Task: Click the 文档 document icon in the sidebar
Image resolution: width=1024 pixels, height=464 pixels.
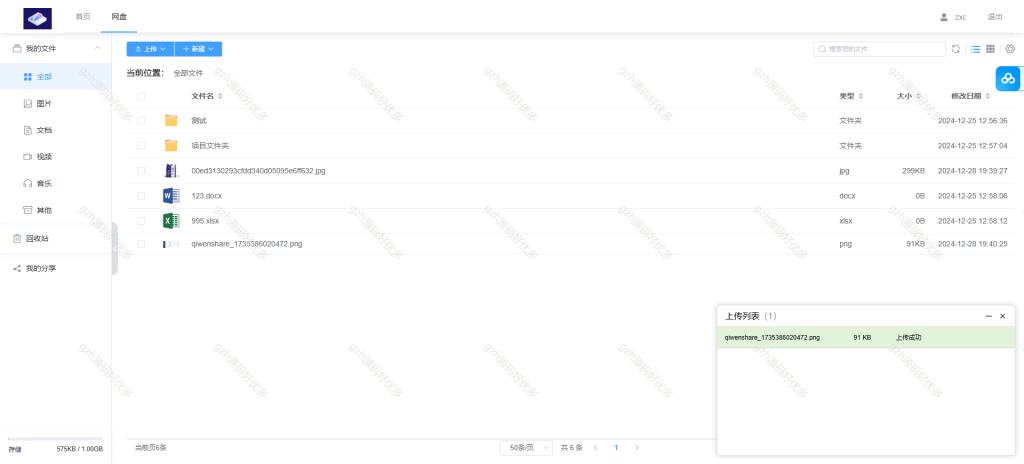Action: pos(27,130)
